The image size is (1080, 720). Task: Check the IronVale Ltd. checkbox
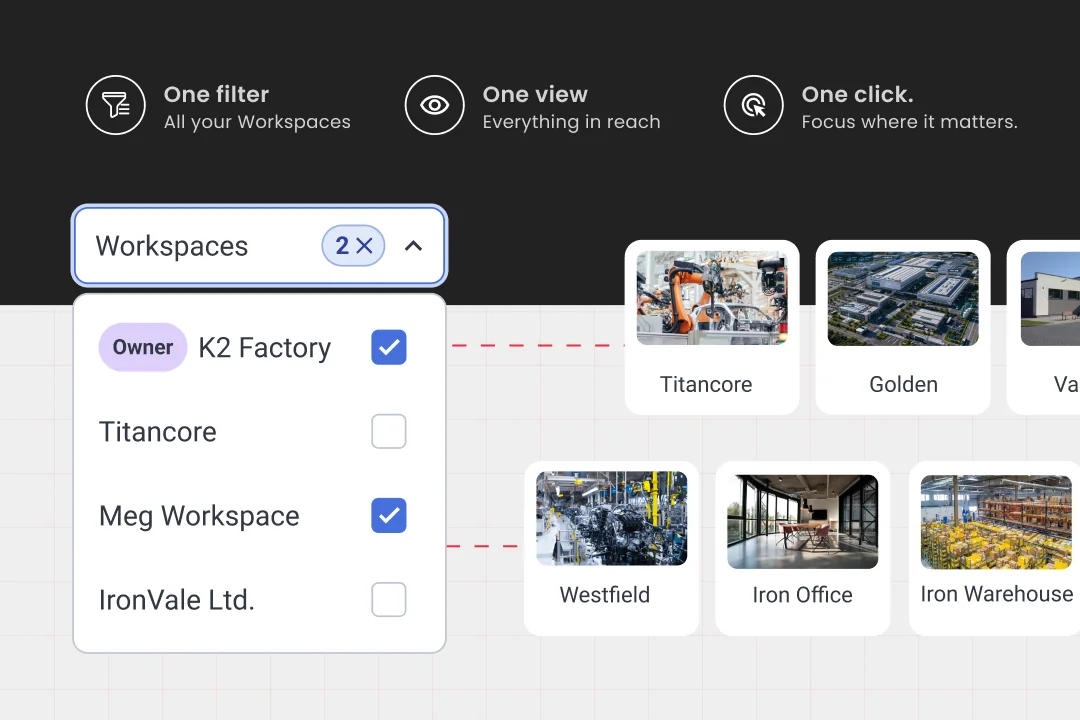coord(388,599)
